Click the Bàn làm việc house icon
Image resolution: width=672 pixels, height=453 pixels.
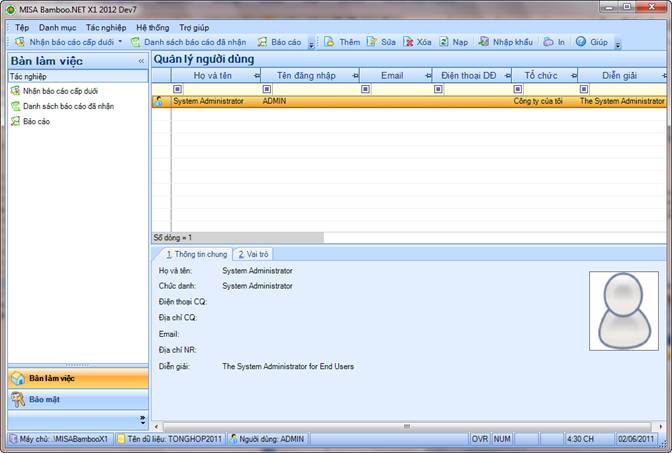(x=18, y=378)
